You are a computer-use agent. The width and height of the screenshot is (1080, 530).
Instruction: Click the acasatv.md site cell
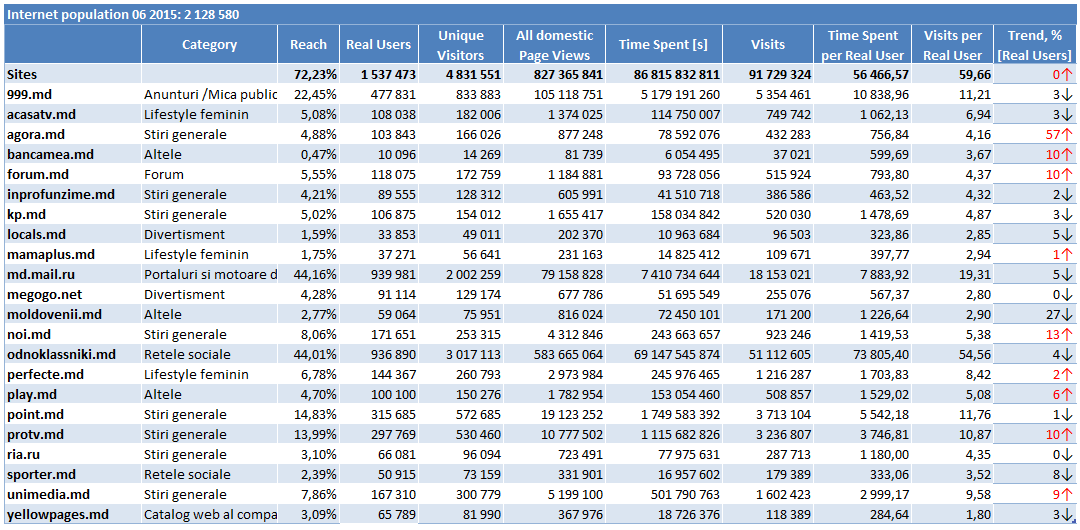(72, 114)
